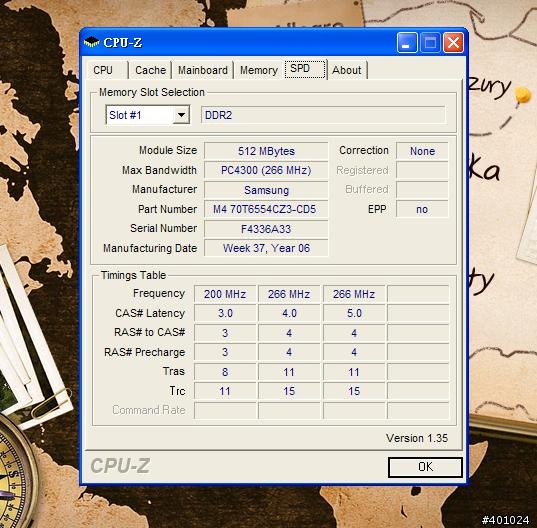This screenshot has width=537, height=528.
Task: Click the Module Size label
Action: pos(168,150)
